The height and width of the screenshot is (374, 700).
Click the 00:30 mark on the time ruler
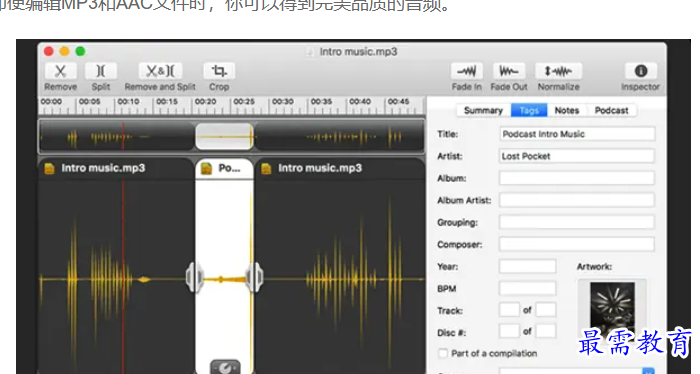(283, 102)
